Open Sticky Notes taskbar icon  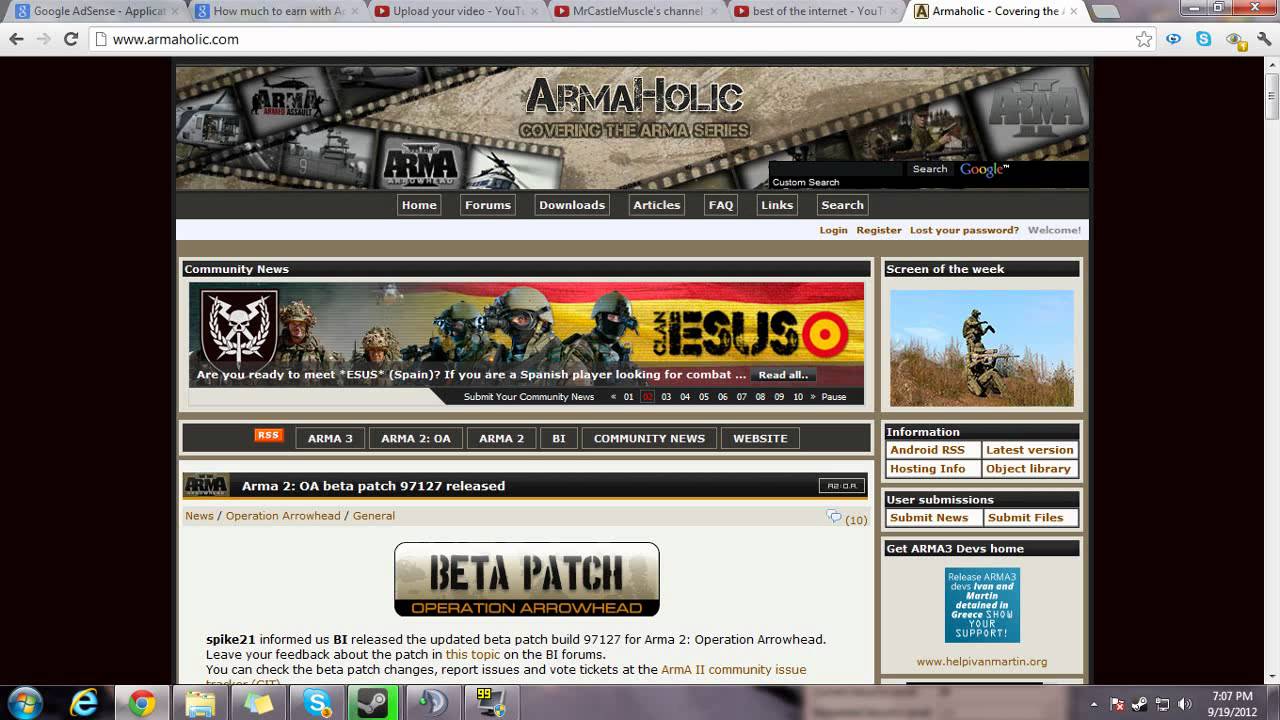[259, 703]
